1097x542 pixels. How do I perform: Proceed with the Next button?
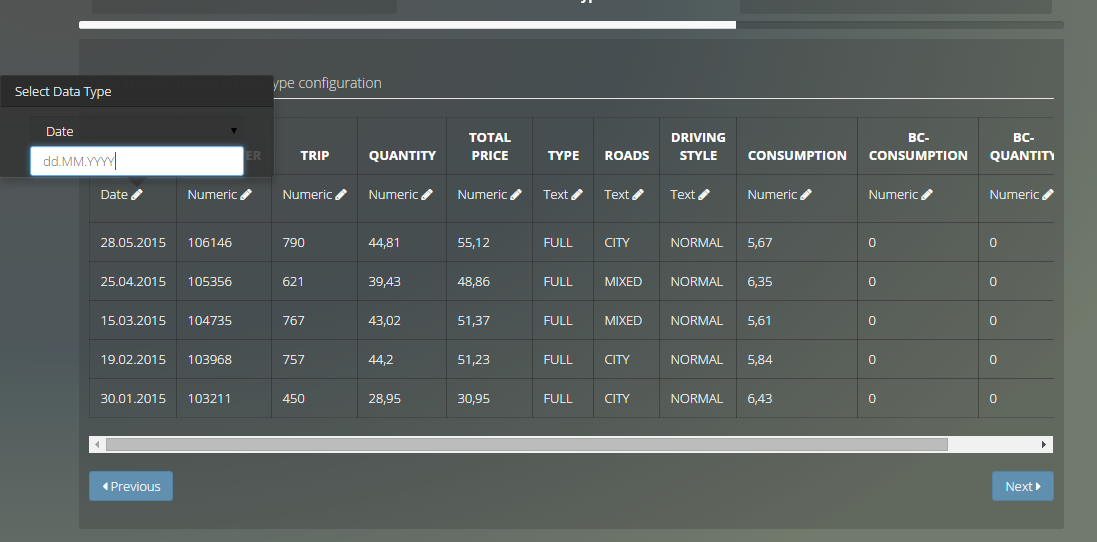pyautogui.click(x=1022, y=486)
